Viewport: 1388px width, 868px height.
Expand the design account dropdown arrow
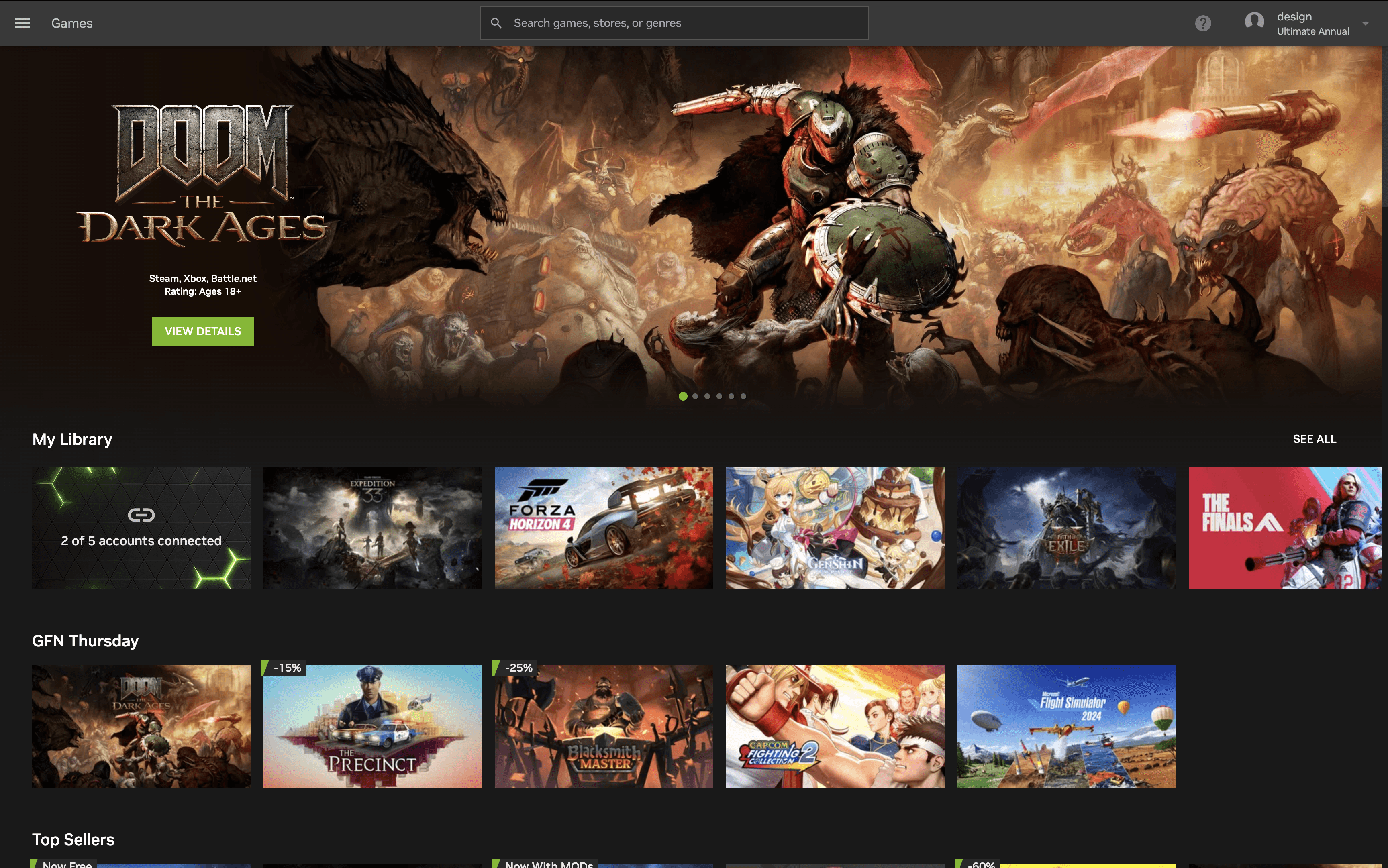point(1366,24)
